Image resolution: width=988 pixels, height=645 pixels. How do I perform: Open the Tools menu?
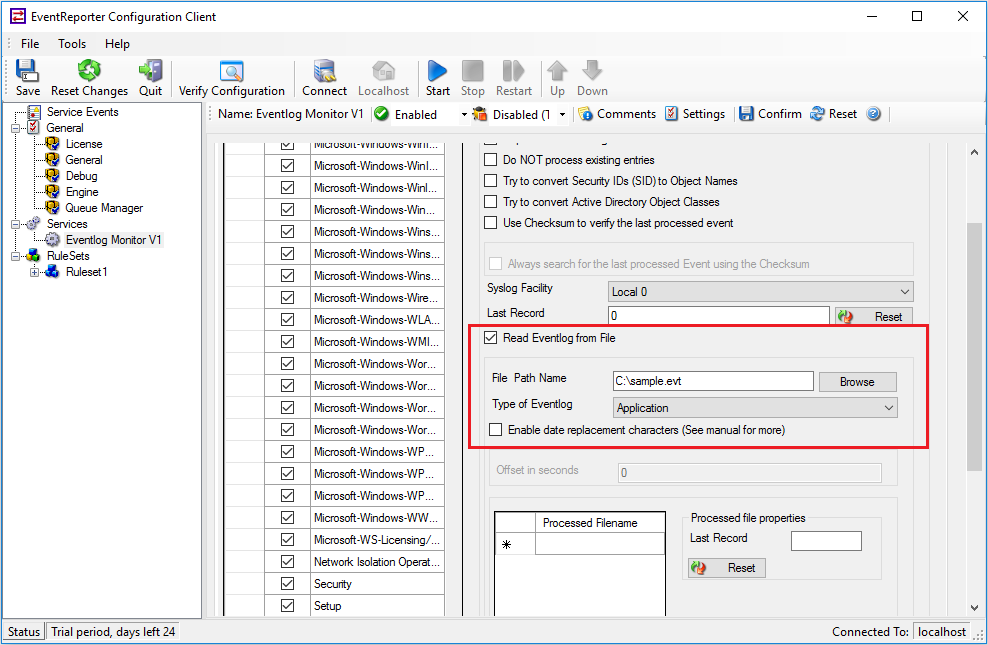[x=72, y=43]
